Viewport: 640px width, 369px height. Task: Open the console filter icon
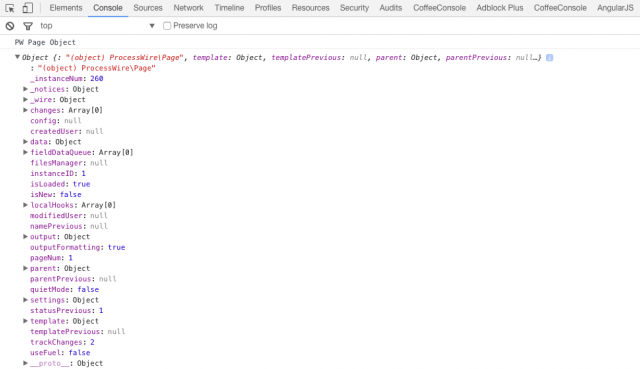click(x=28, y=26)
